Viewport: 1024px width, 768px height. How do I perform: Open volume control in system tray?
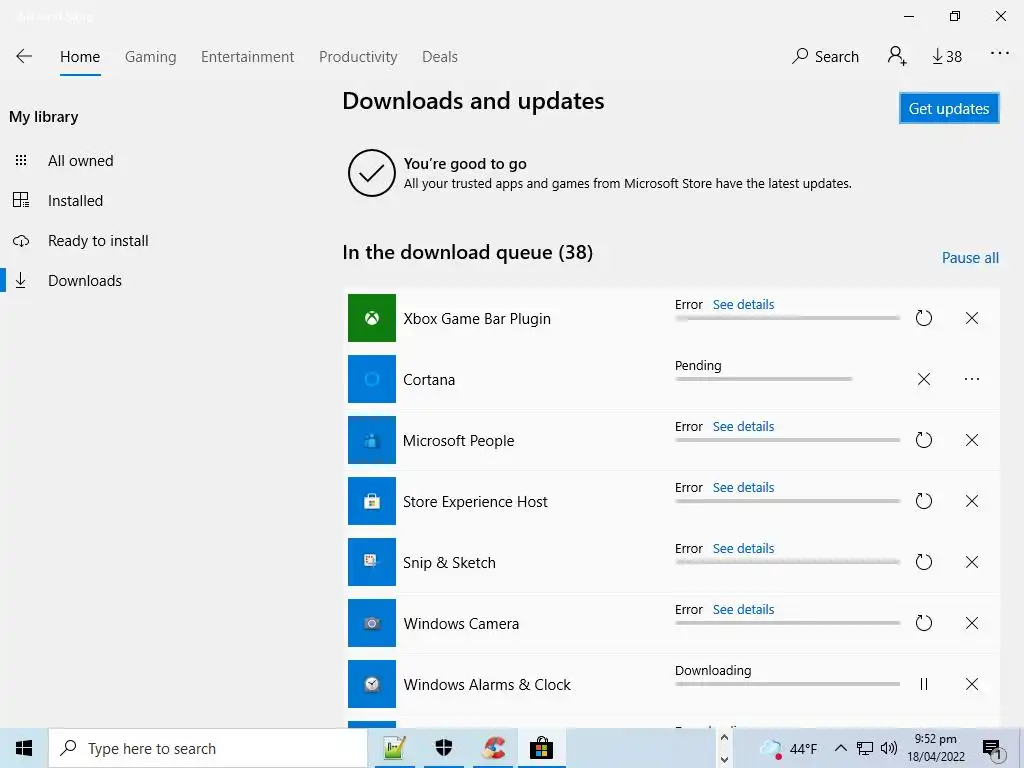coord(889,748)
